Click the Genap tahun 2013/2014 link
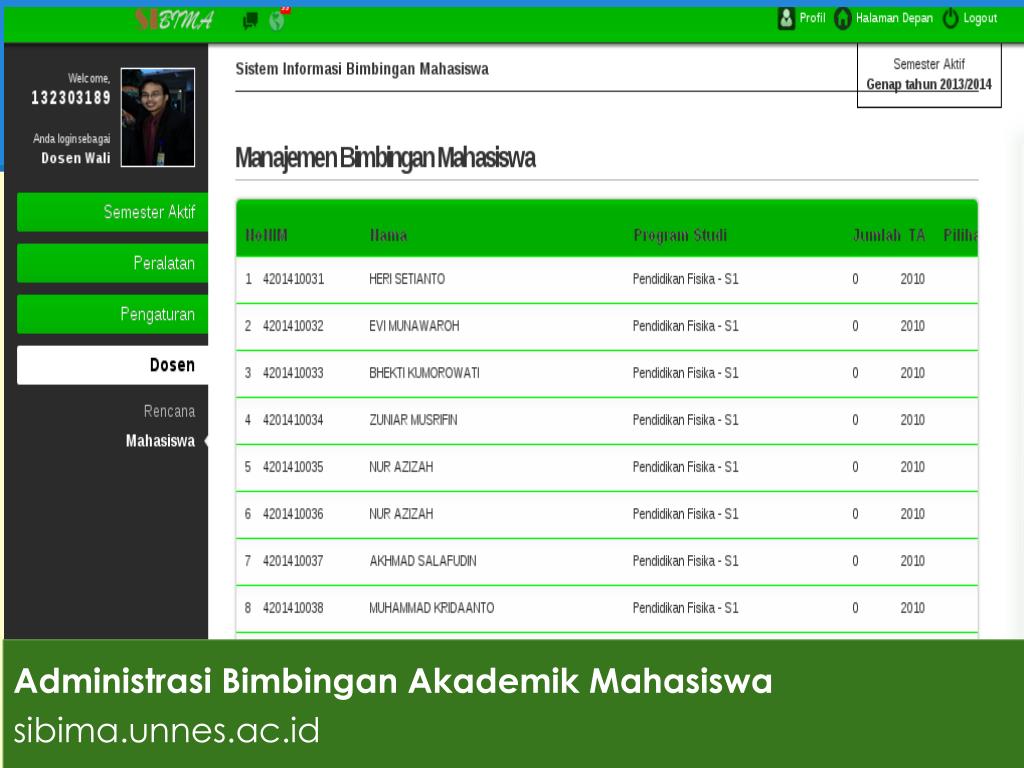 928,86
